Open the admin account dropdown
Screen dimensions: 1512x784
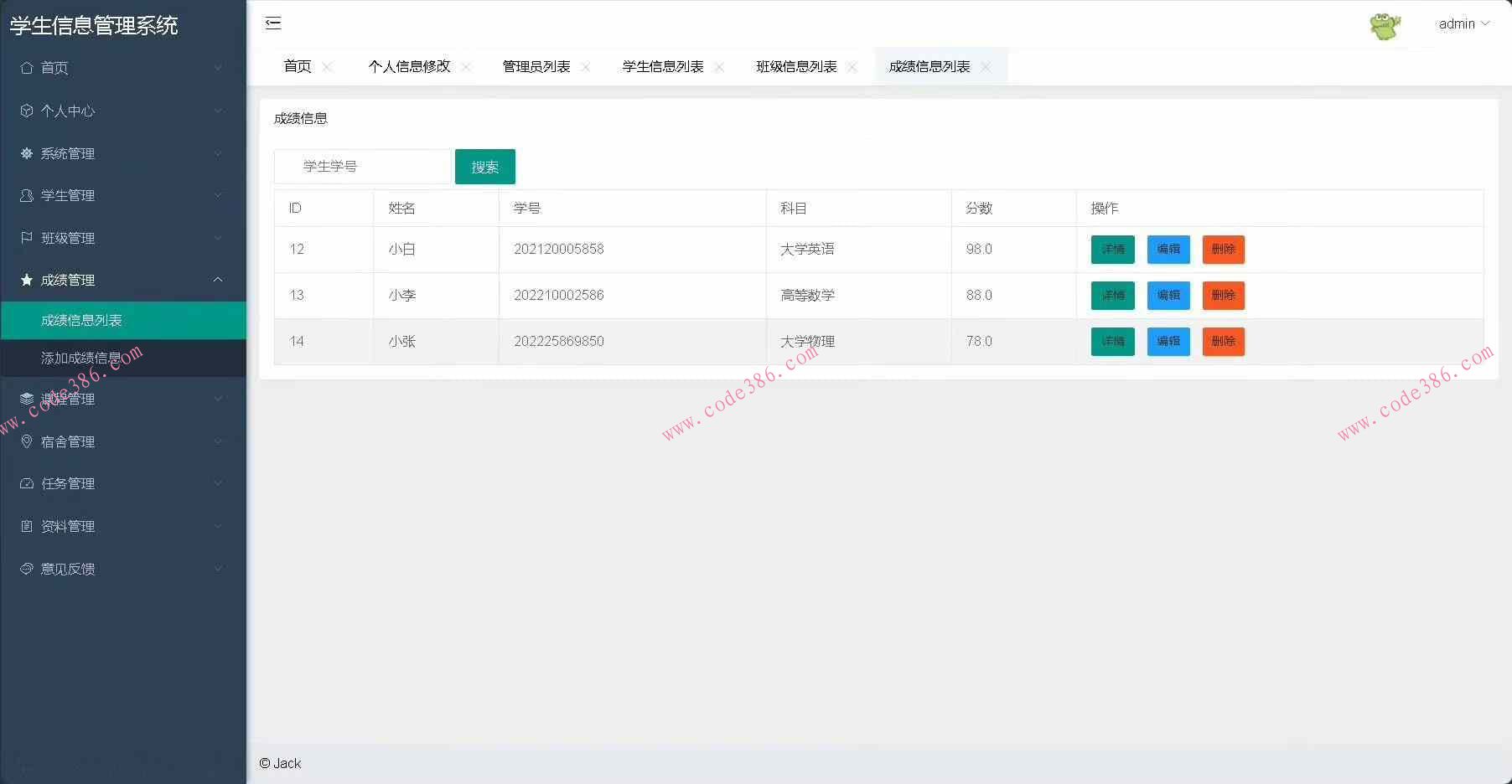(x=1464, y=23)
